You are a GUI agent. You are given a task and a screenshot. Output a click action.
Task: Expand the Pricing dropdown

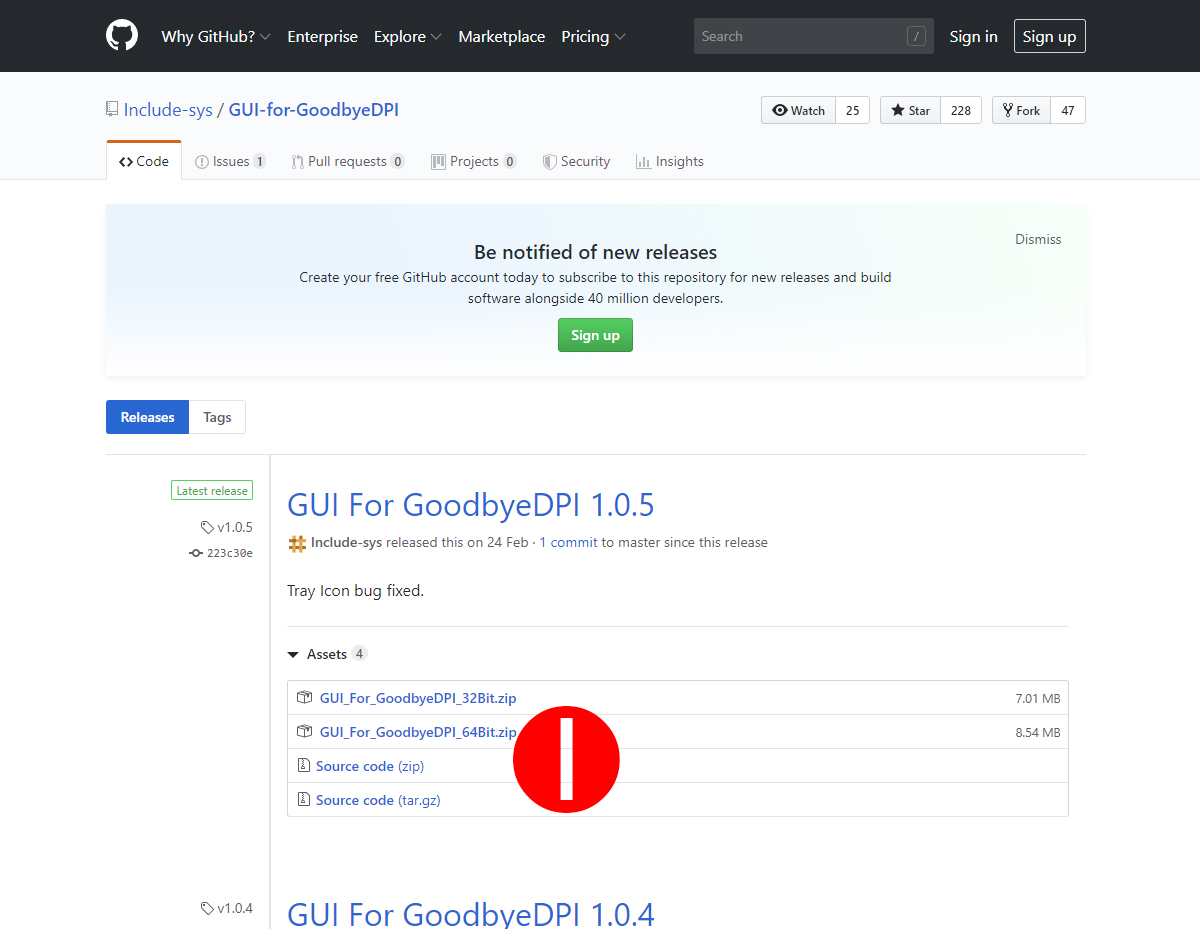594,36
